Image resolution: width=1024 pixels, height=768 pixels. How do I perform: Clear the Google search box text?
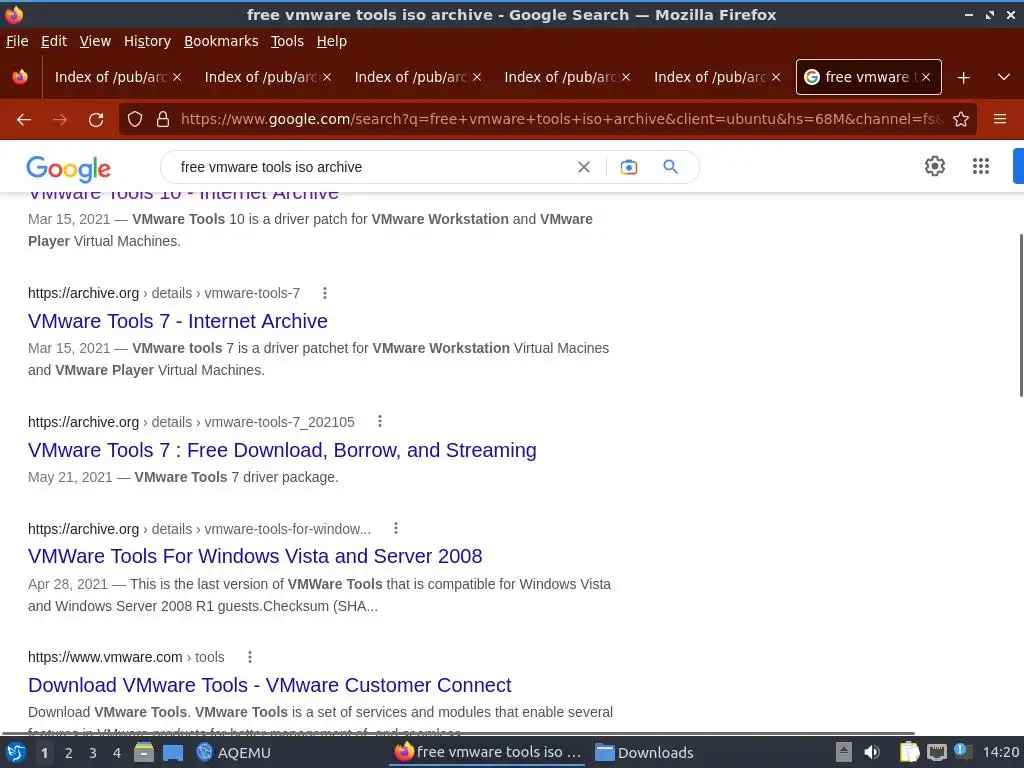click(x=584, y=167)
